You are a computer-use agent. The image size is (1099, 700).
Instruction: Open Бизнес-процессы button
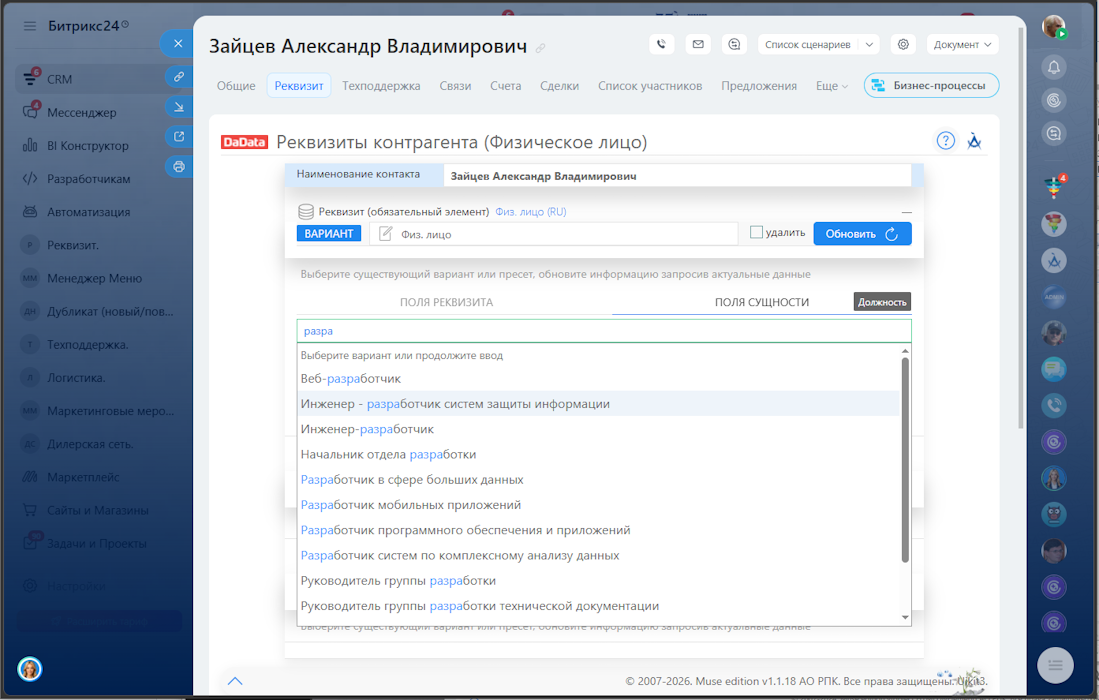[x=931, y=86]
